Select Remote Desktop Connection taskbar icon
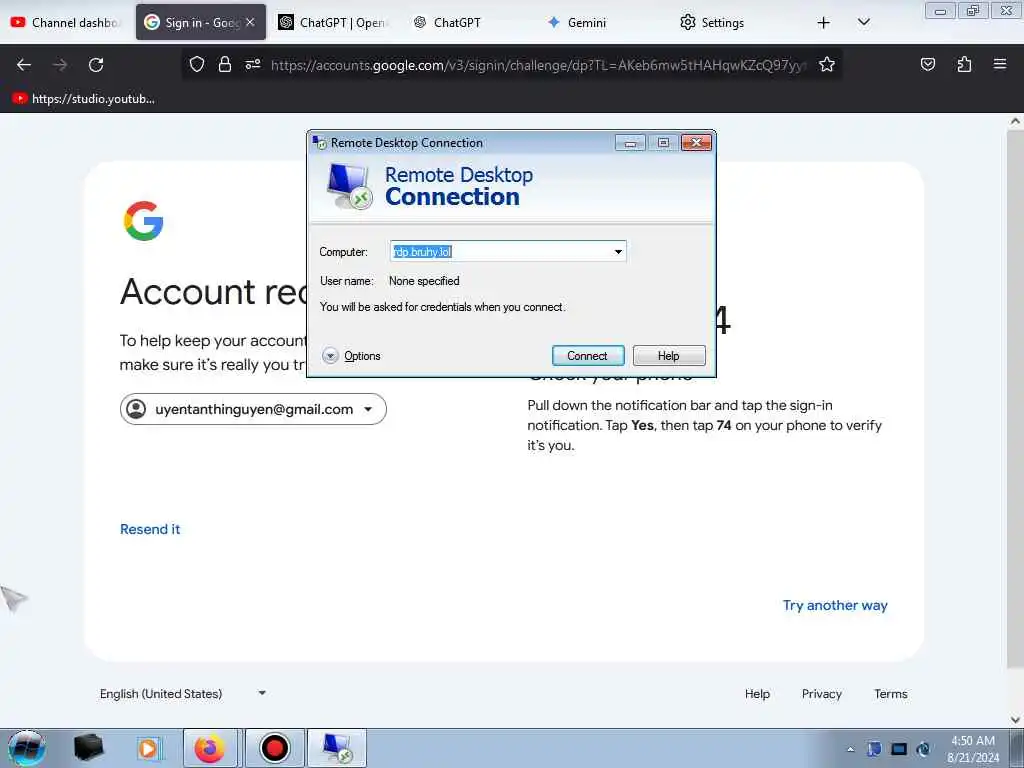1024x768 pixels. click(x=337, y=748)
